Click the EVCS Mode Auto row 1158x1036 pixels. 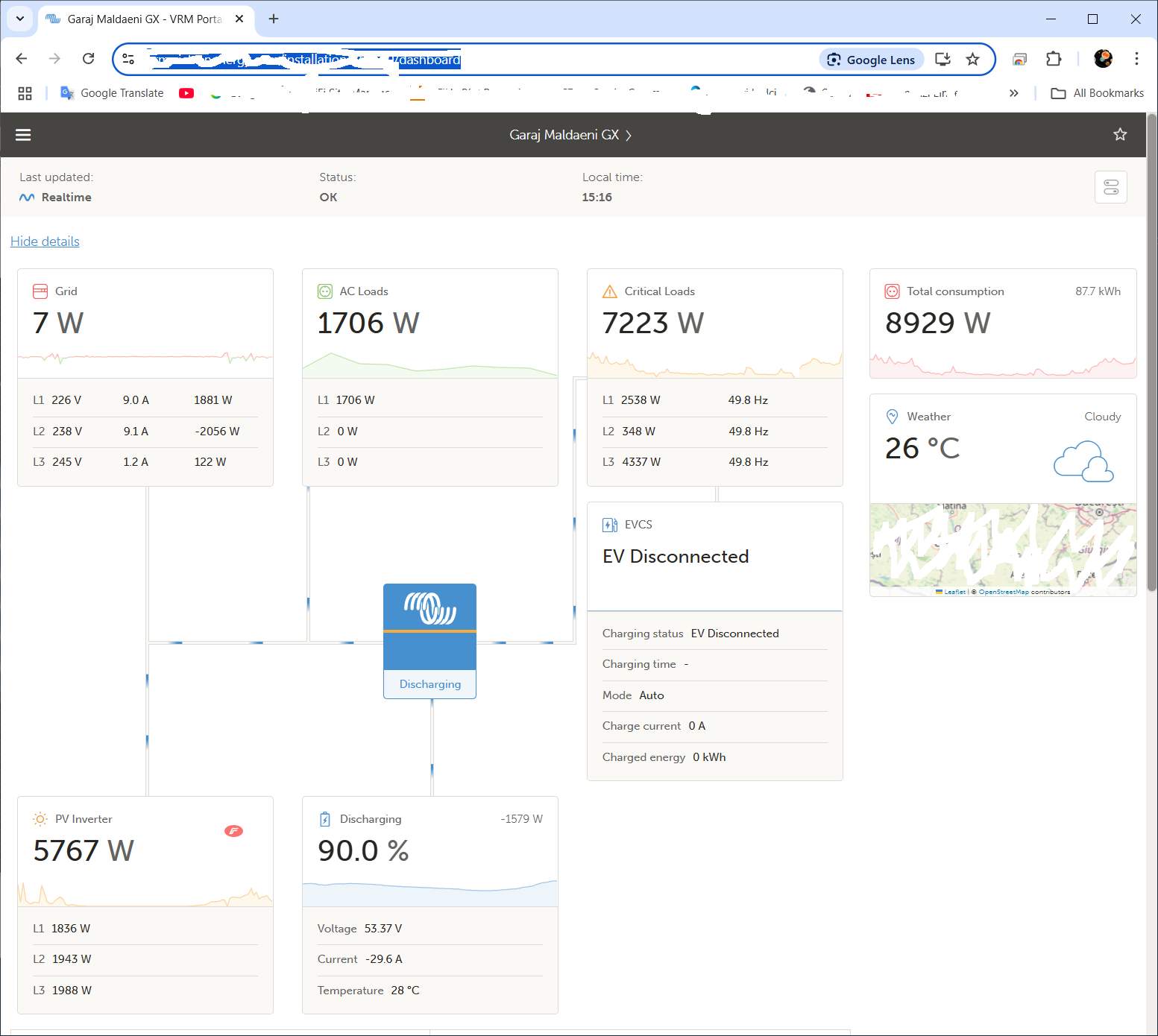click(x=715, y=695)
